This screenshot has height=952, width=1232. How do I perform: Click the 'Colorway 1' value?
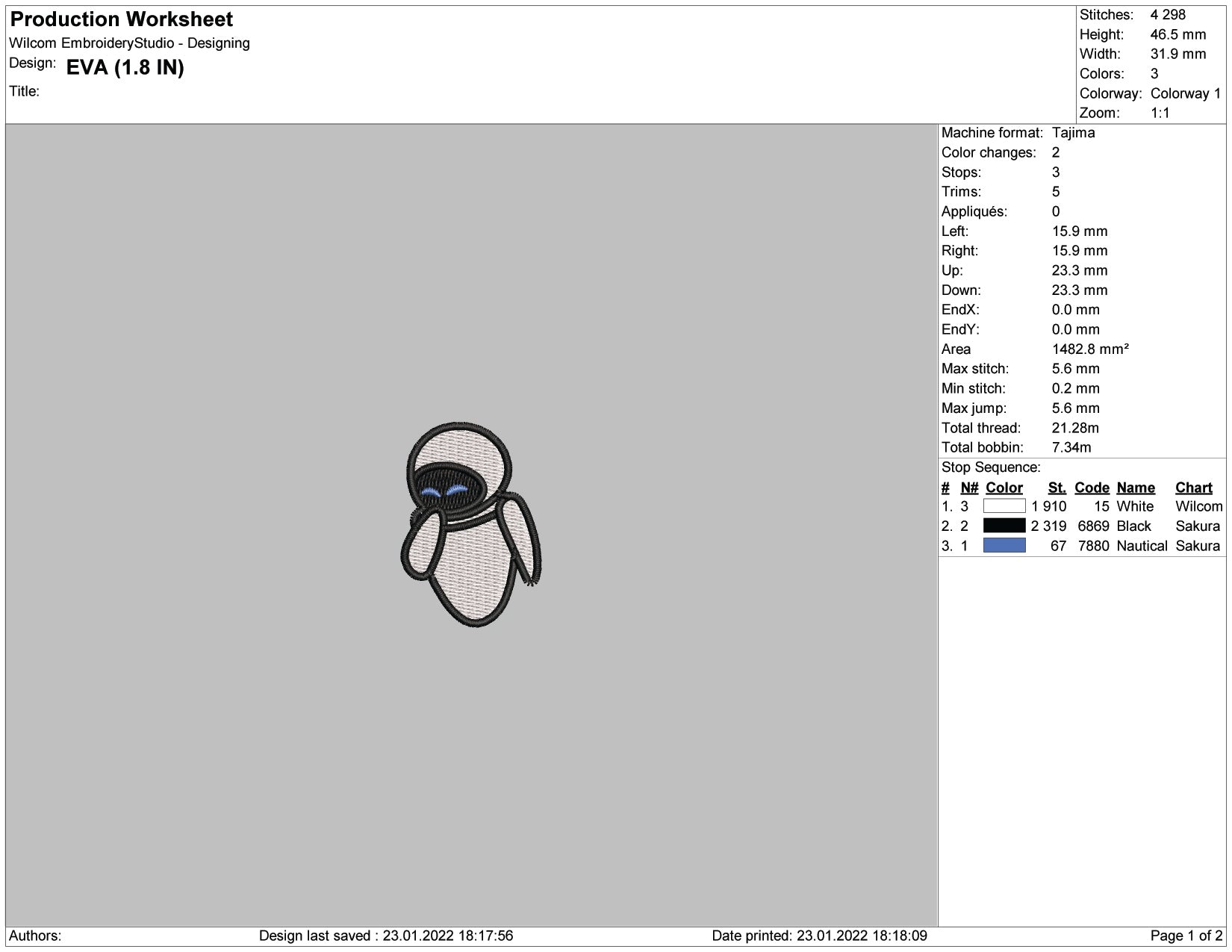click(1186, 93)
